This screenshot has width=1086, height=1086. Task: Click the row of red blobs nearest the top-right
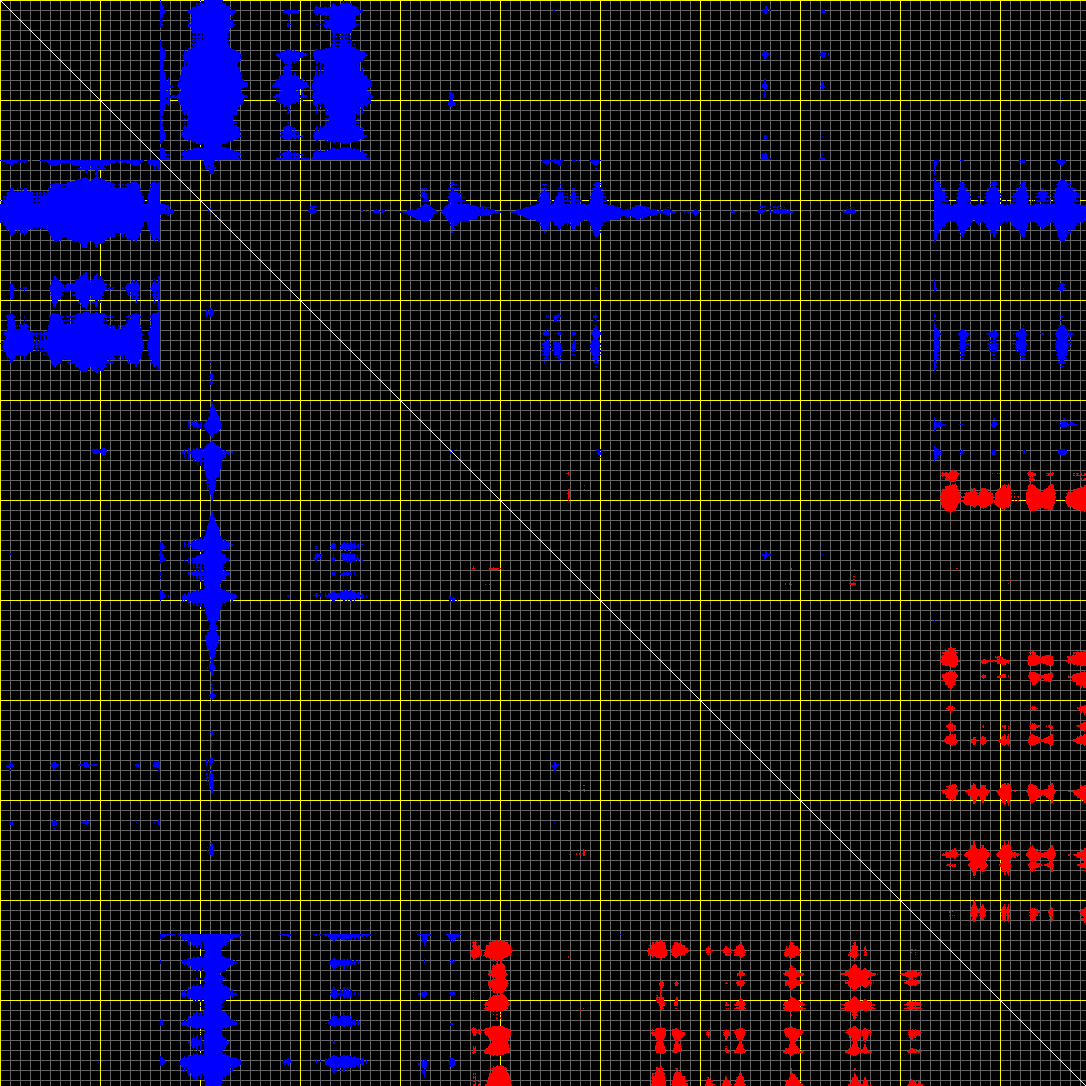(1010, 497)
